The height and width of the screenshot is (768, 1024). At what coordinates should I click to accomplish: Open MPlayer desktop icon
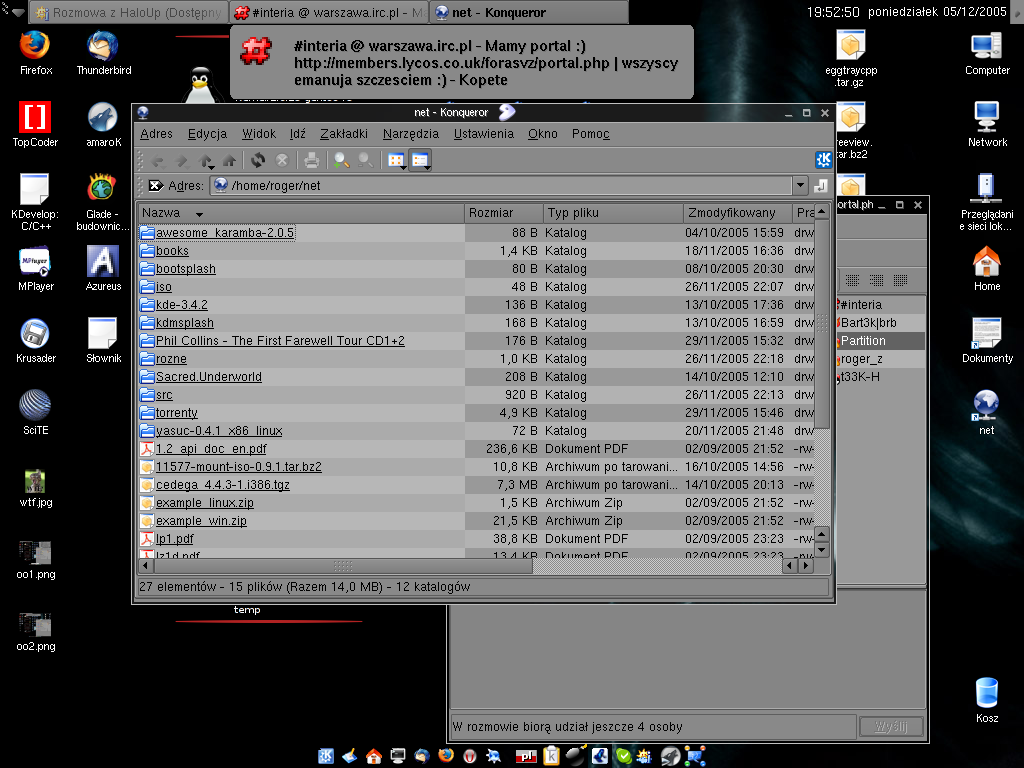(36, 269)
